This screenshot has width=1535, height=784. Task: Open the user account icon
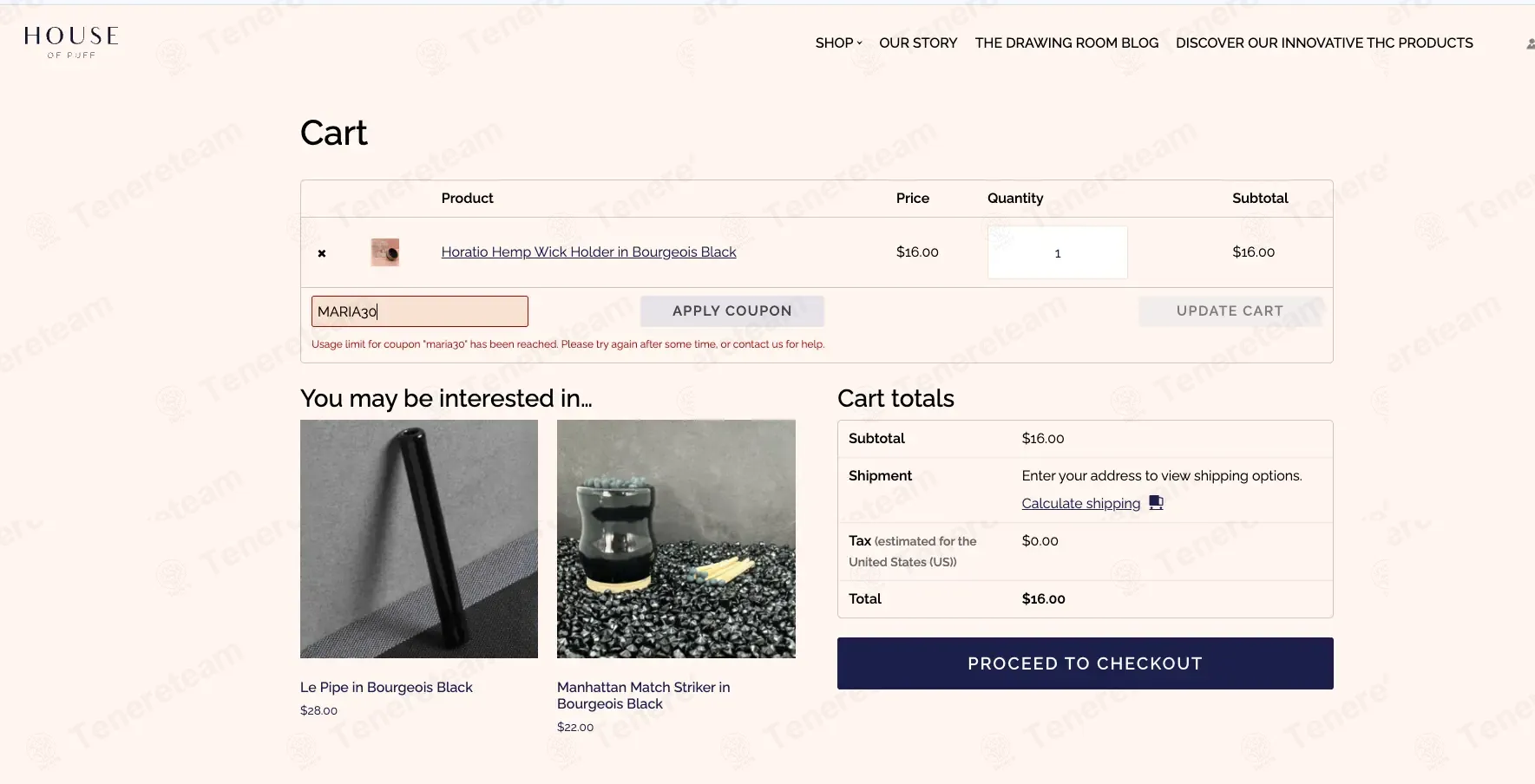tap(1530, 43)
